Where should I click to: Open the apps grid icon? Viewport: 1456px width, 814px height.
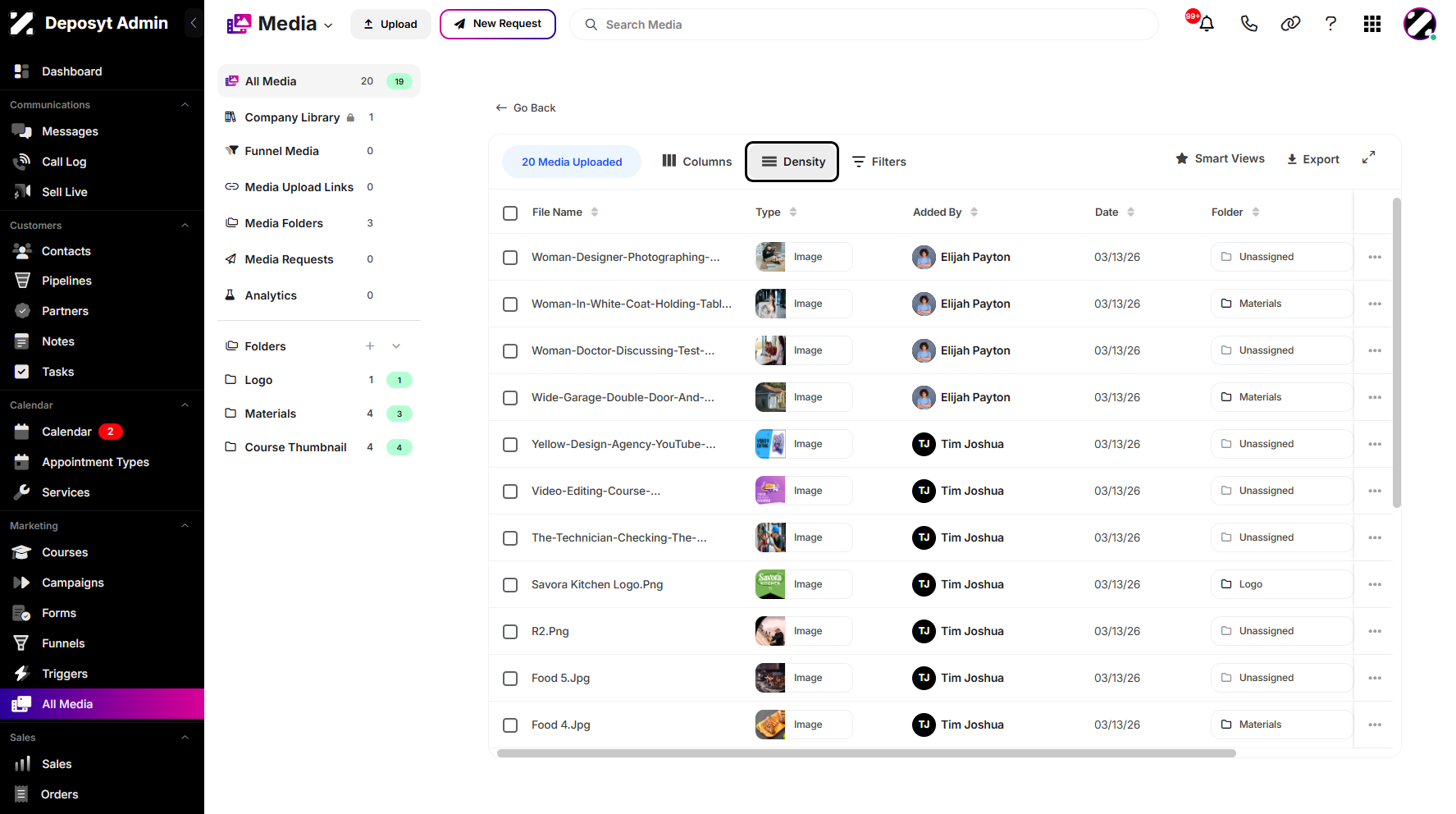[1372, 24]
